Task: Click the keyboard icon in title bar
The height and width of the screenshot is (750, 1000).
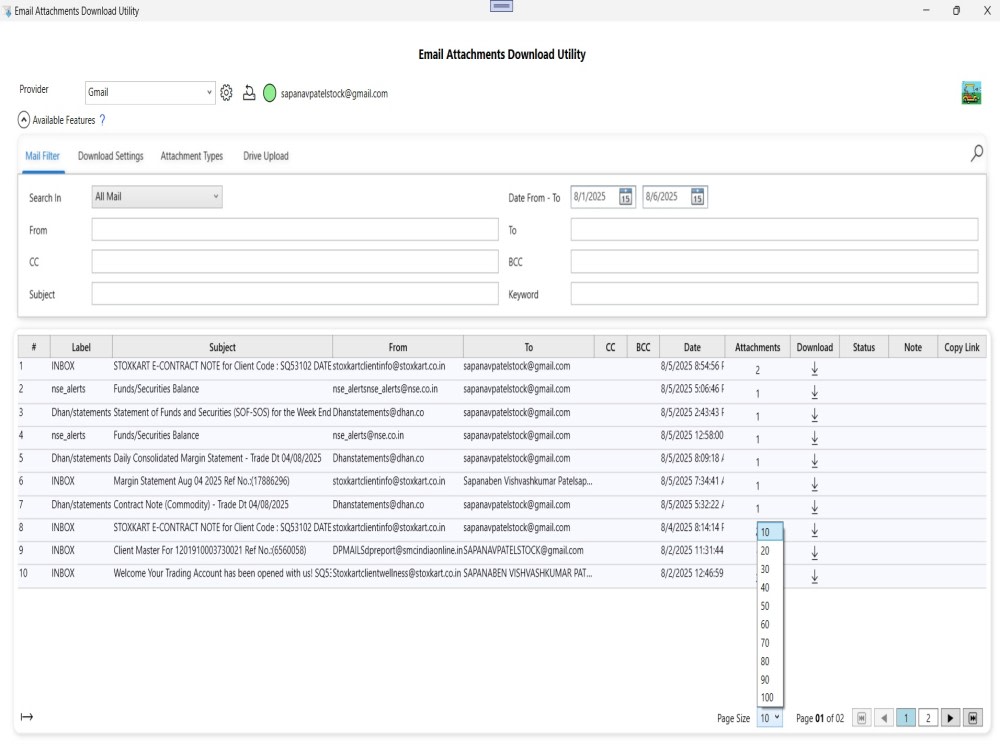Action: pyautogui.click(x=501, y=6)
